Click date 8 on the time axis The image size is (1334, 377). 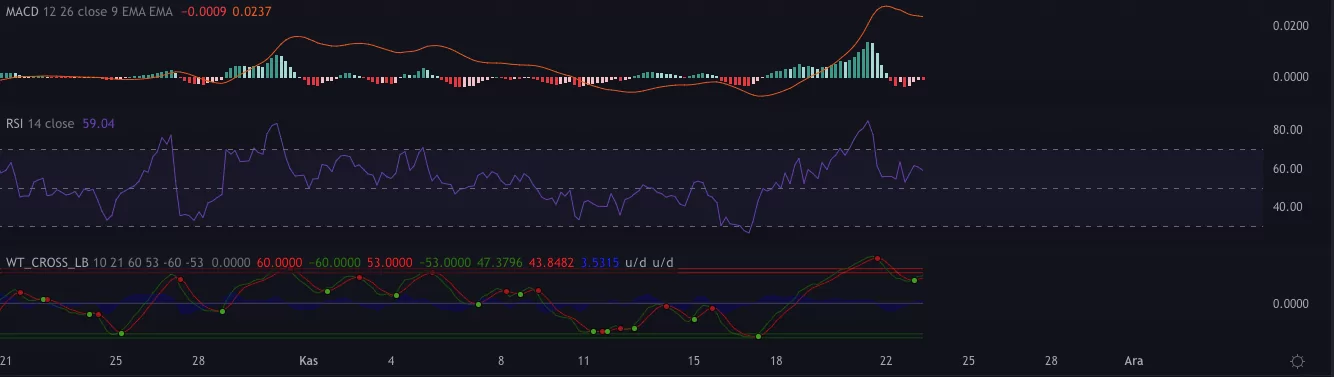500,360
